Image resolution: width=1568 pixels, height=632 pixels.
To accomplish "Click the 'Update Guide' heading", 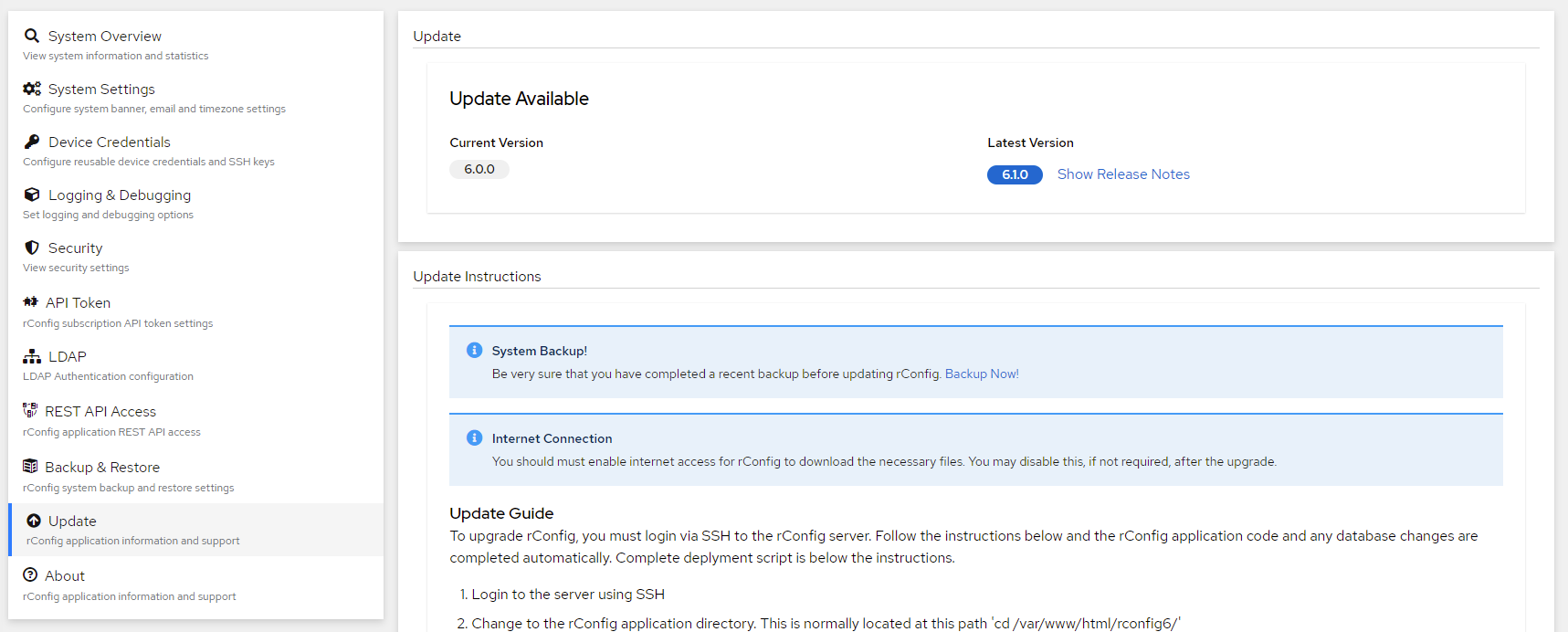I will [x=501, y=513].
